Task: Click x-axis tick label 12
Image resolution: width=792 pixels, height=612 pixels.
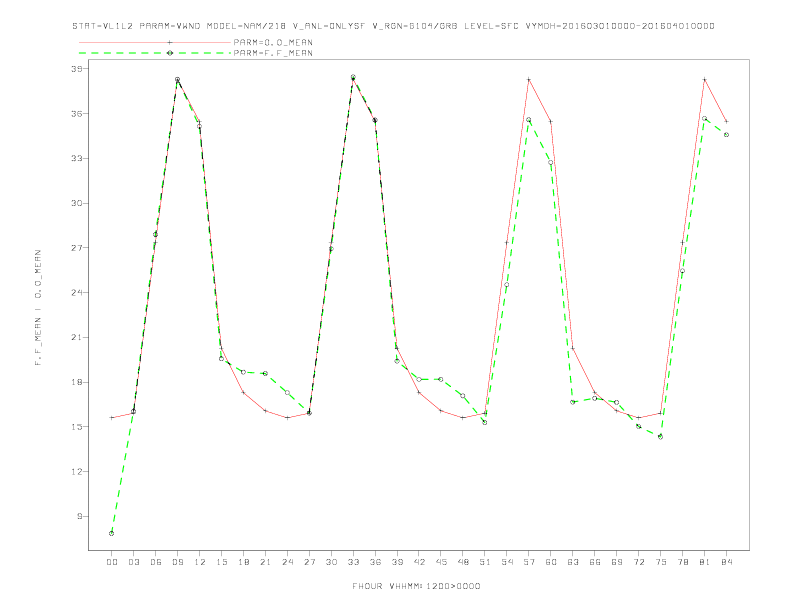Action: (200, 562)
